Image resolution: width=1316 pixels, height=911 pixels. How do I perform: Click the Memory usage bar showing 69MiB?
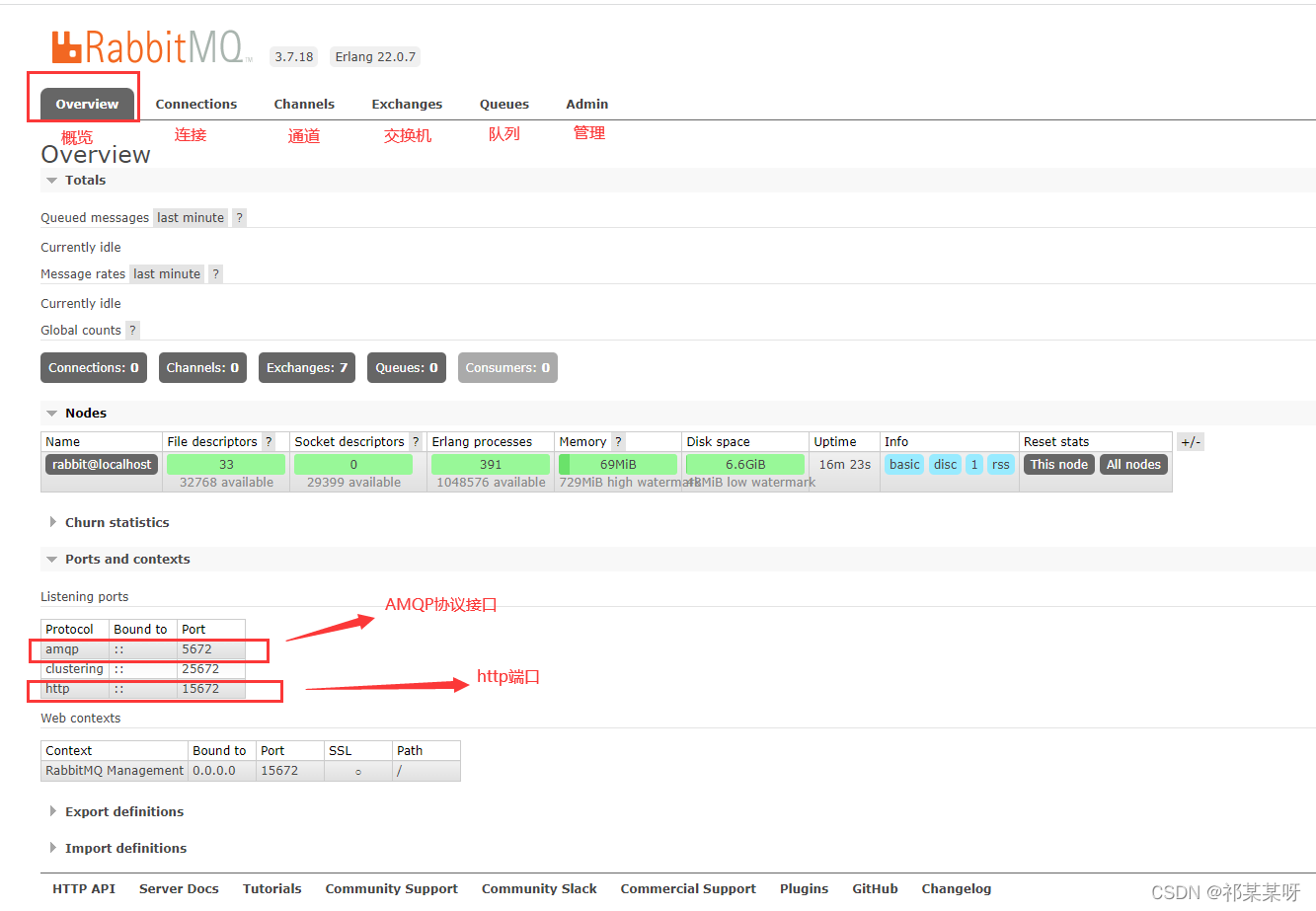coord(618,465)
